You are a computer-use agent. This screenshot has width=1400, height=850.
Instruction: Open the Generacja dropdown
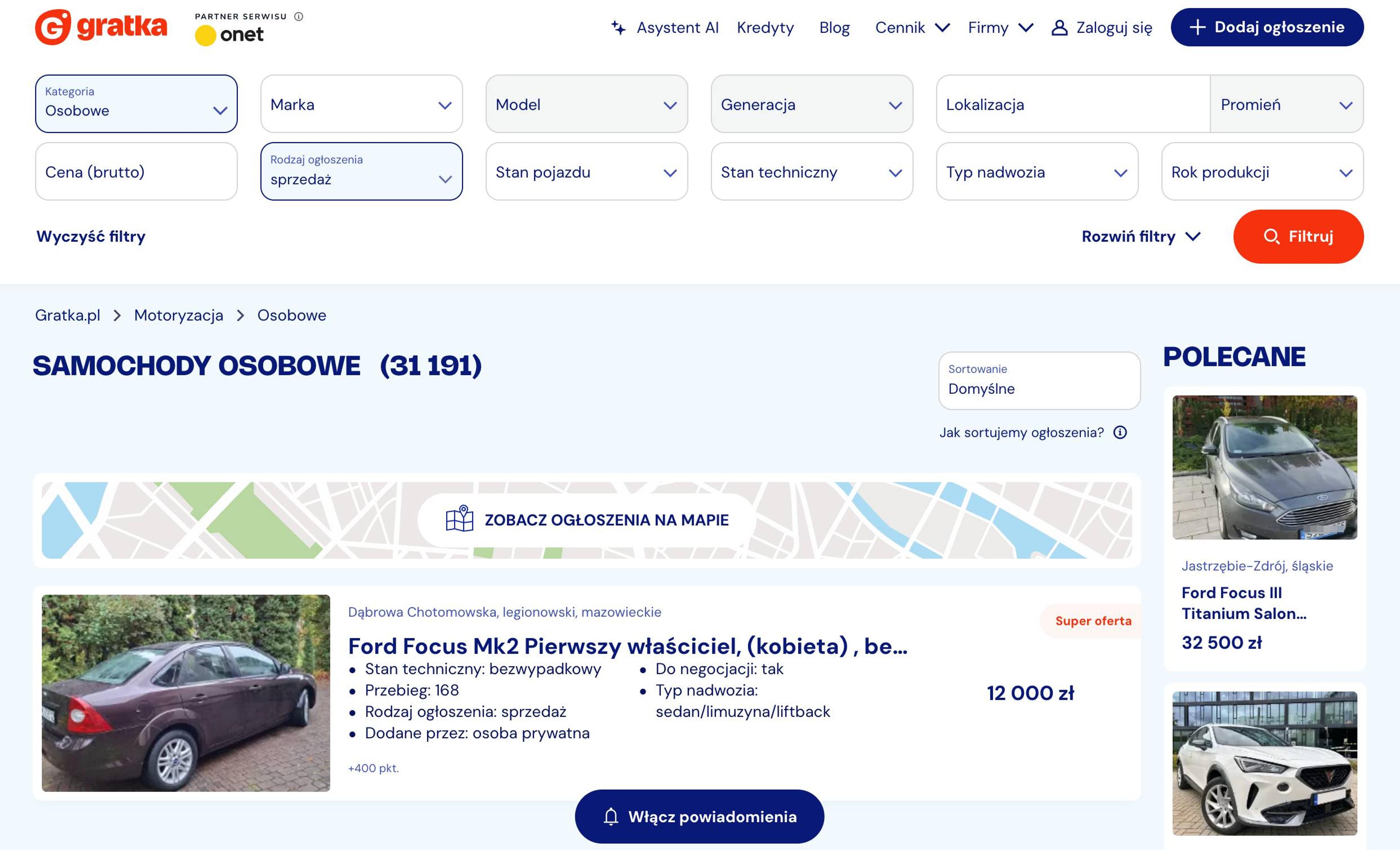(812, 104)
